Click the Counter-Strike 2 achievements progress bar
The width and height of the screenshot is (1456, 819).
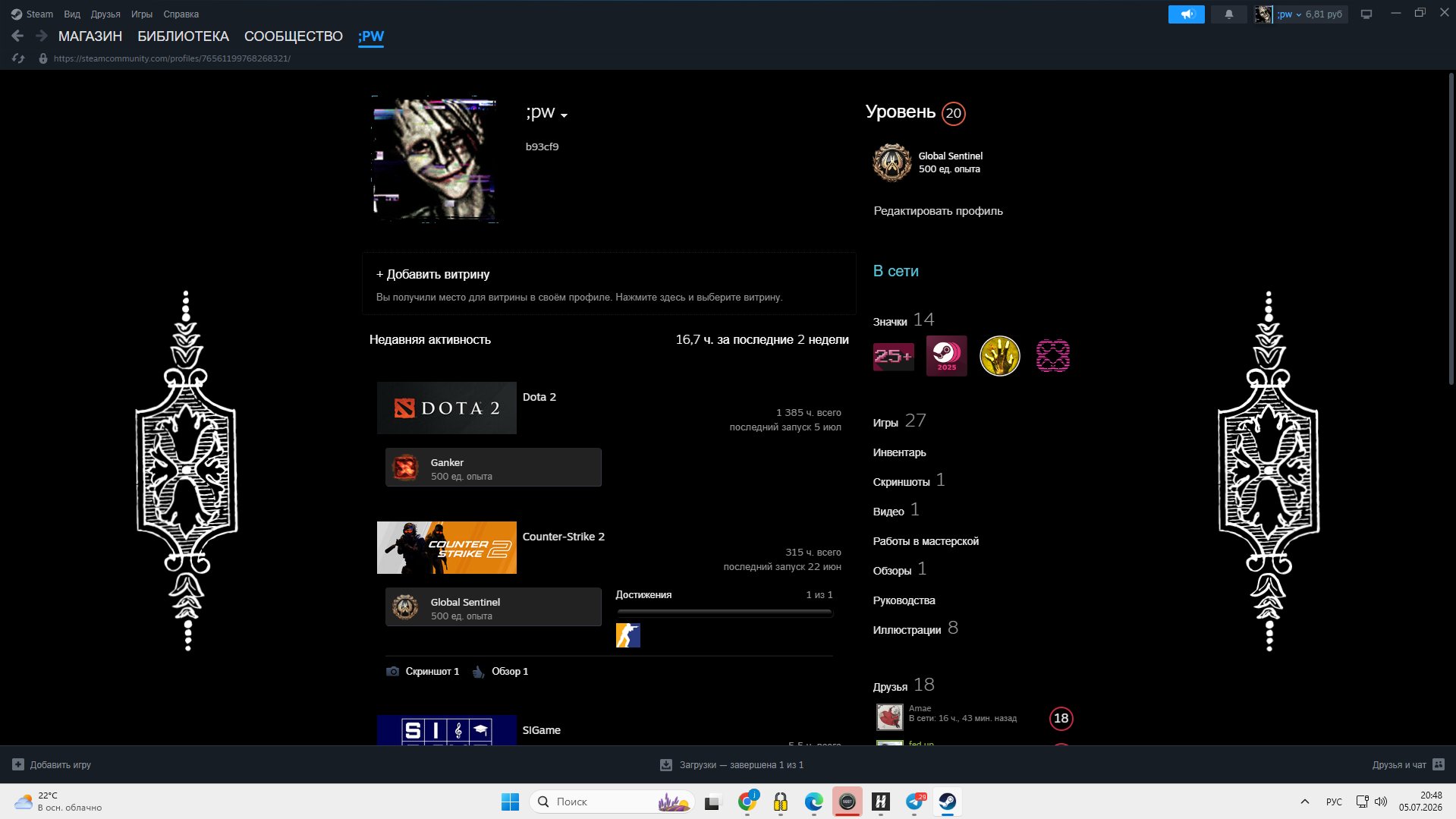click(x=725, y=613)
